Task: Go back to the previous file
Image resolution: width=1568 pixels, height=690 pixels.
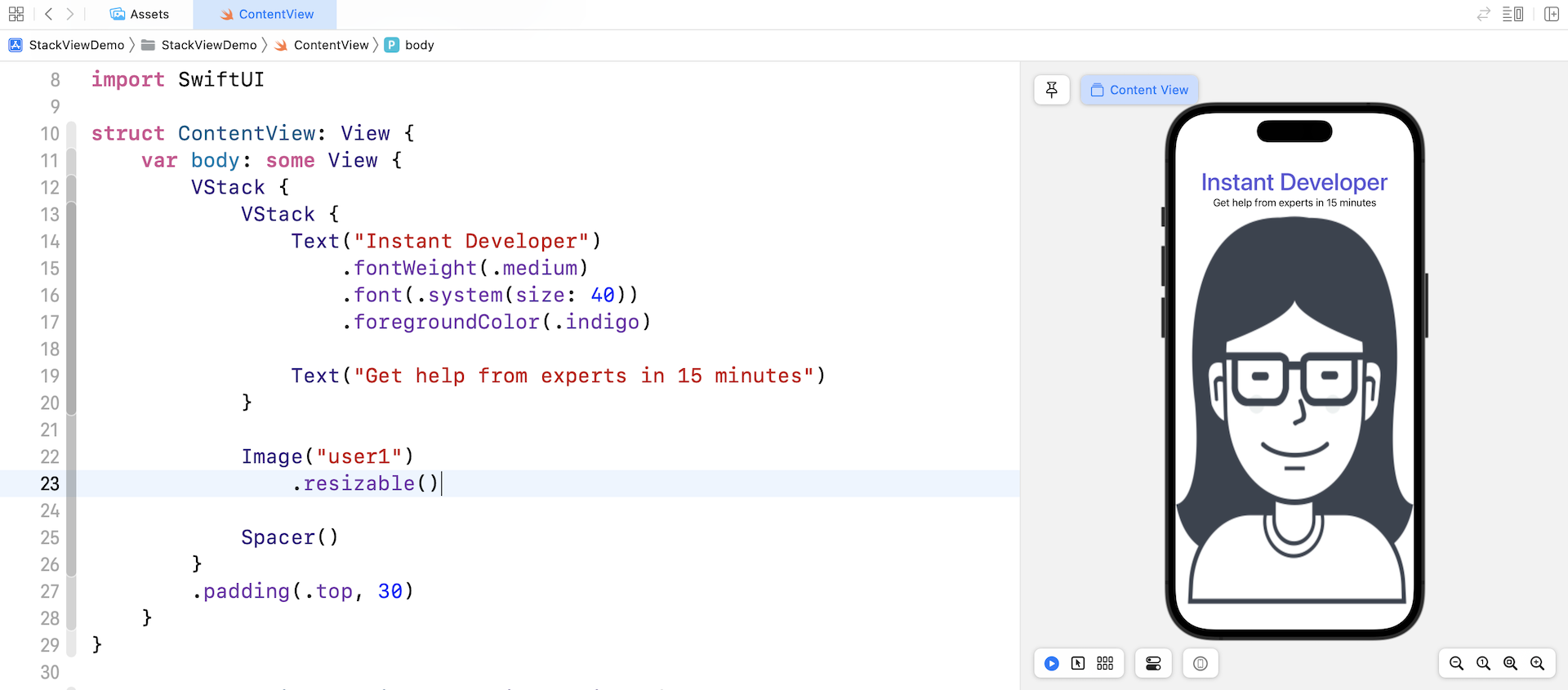Action: click(49, 14)
